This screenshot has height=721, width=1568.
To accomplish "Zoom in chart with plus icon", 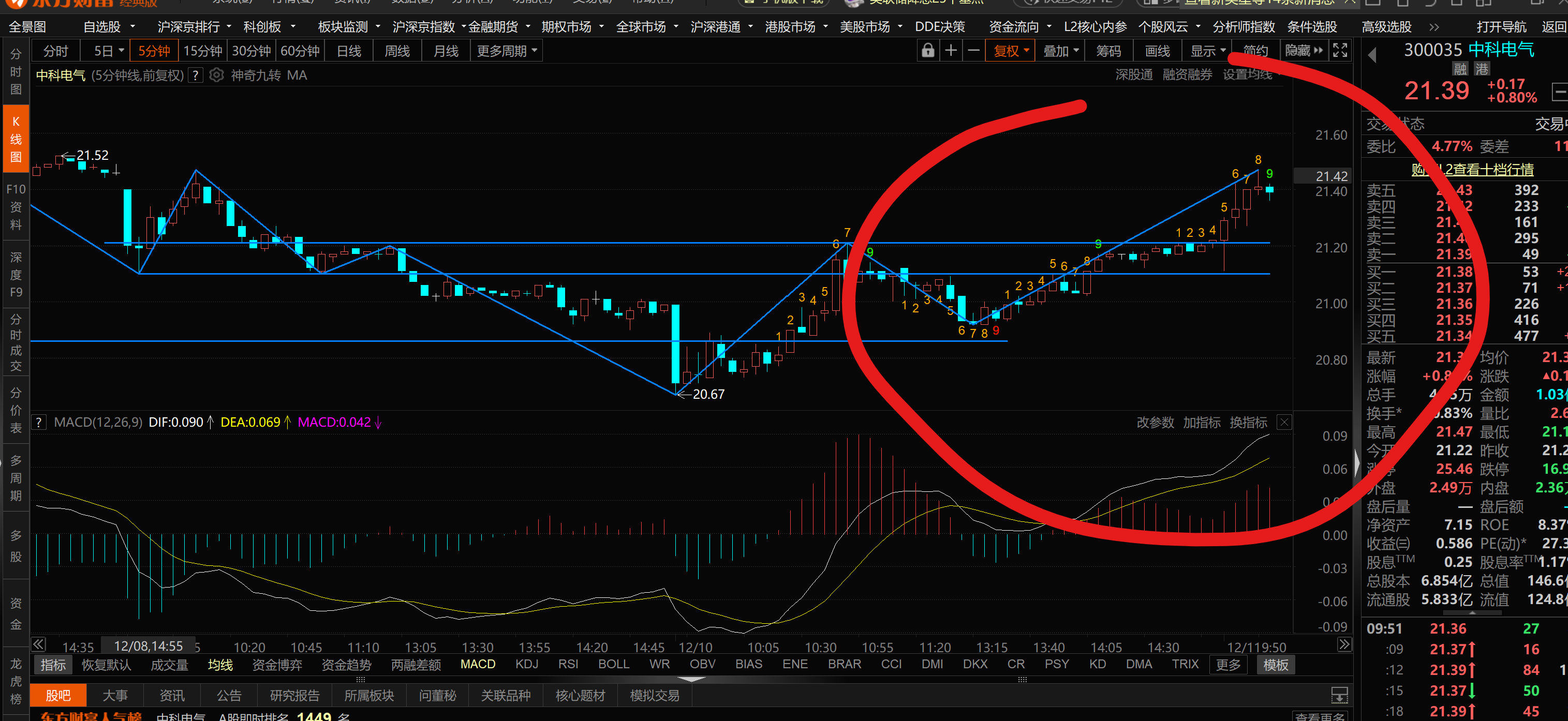I will pos(951,51).
